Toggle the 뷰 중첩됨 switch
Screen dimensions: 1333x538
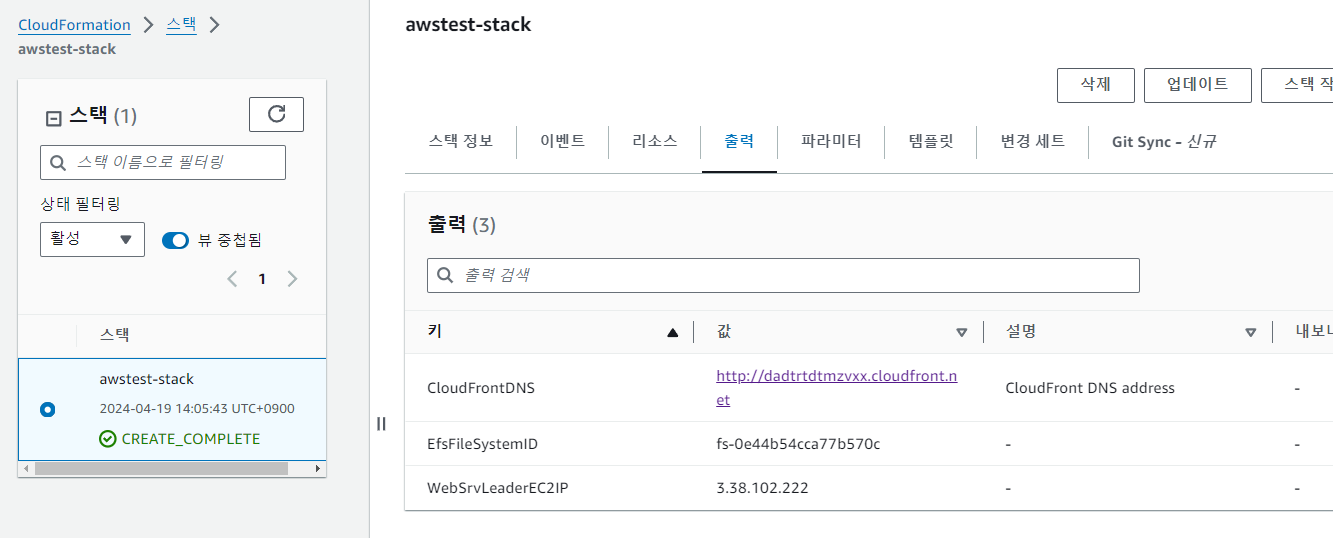pos(175,240)
